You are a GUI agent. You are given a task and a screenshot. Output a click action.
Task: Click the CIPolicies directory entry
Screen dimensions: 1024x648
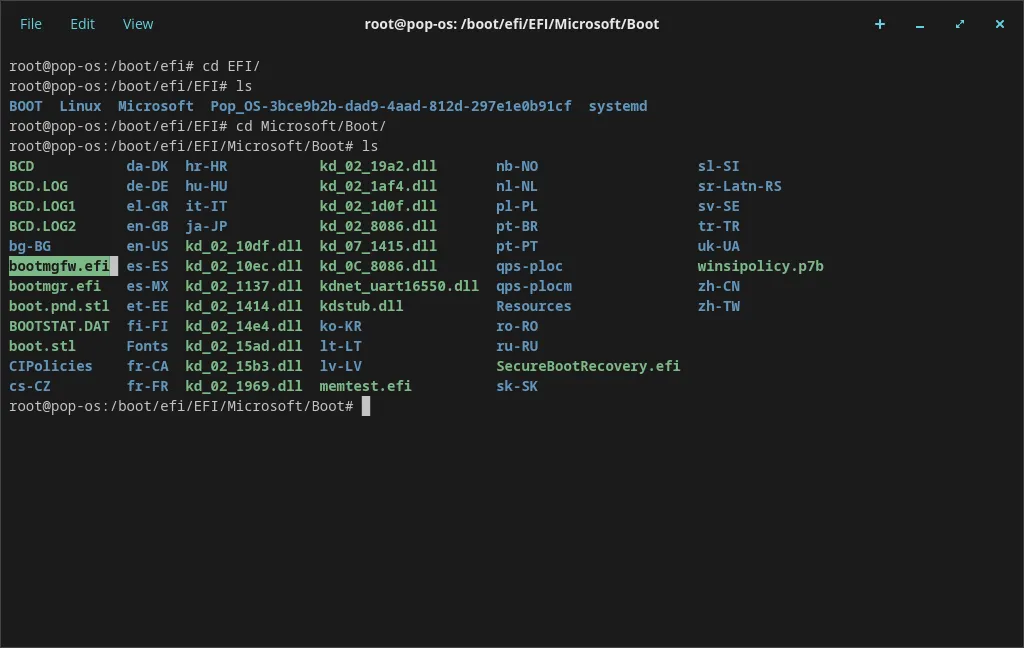[x=51, y=366]
